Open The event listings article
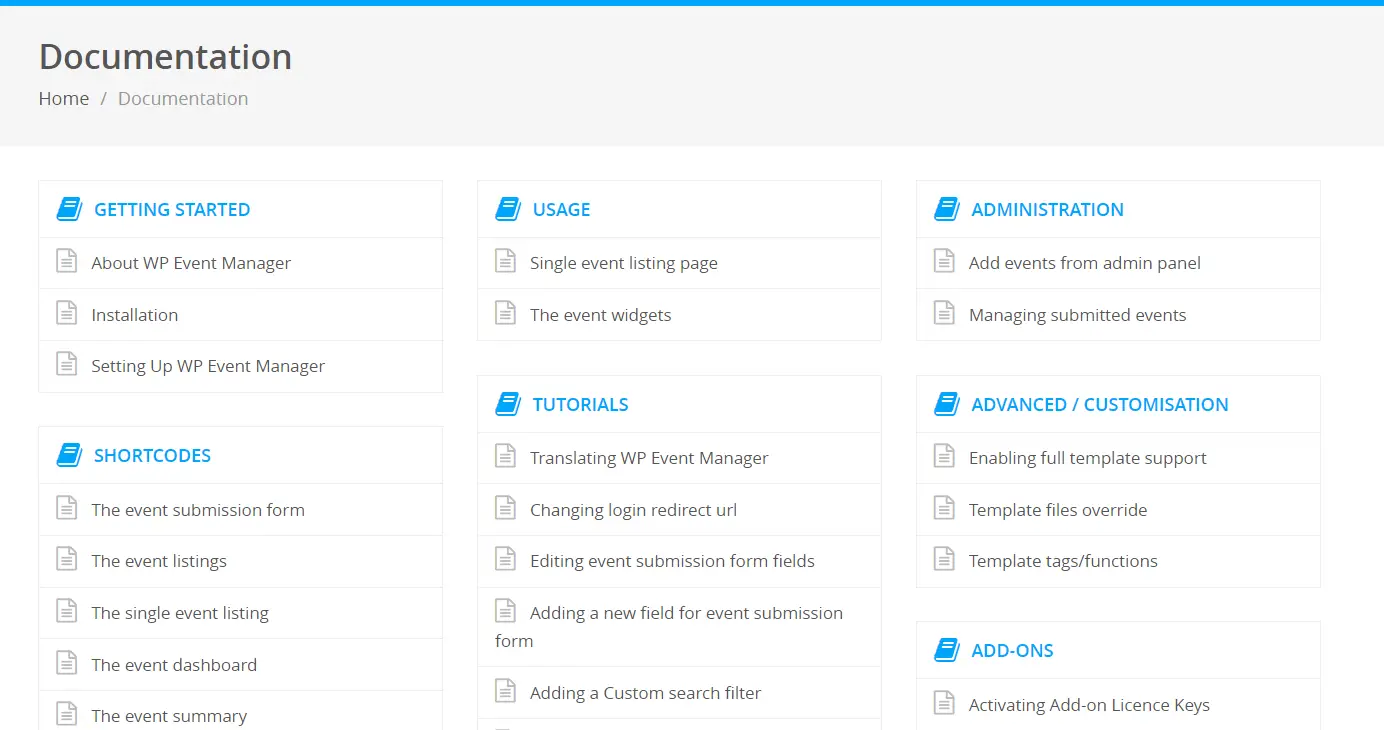Viewport: 1384px width, 730px height. (x=159, y=561)
